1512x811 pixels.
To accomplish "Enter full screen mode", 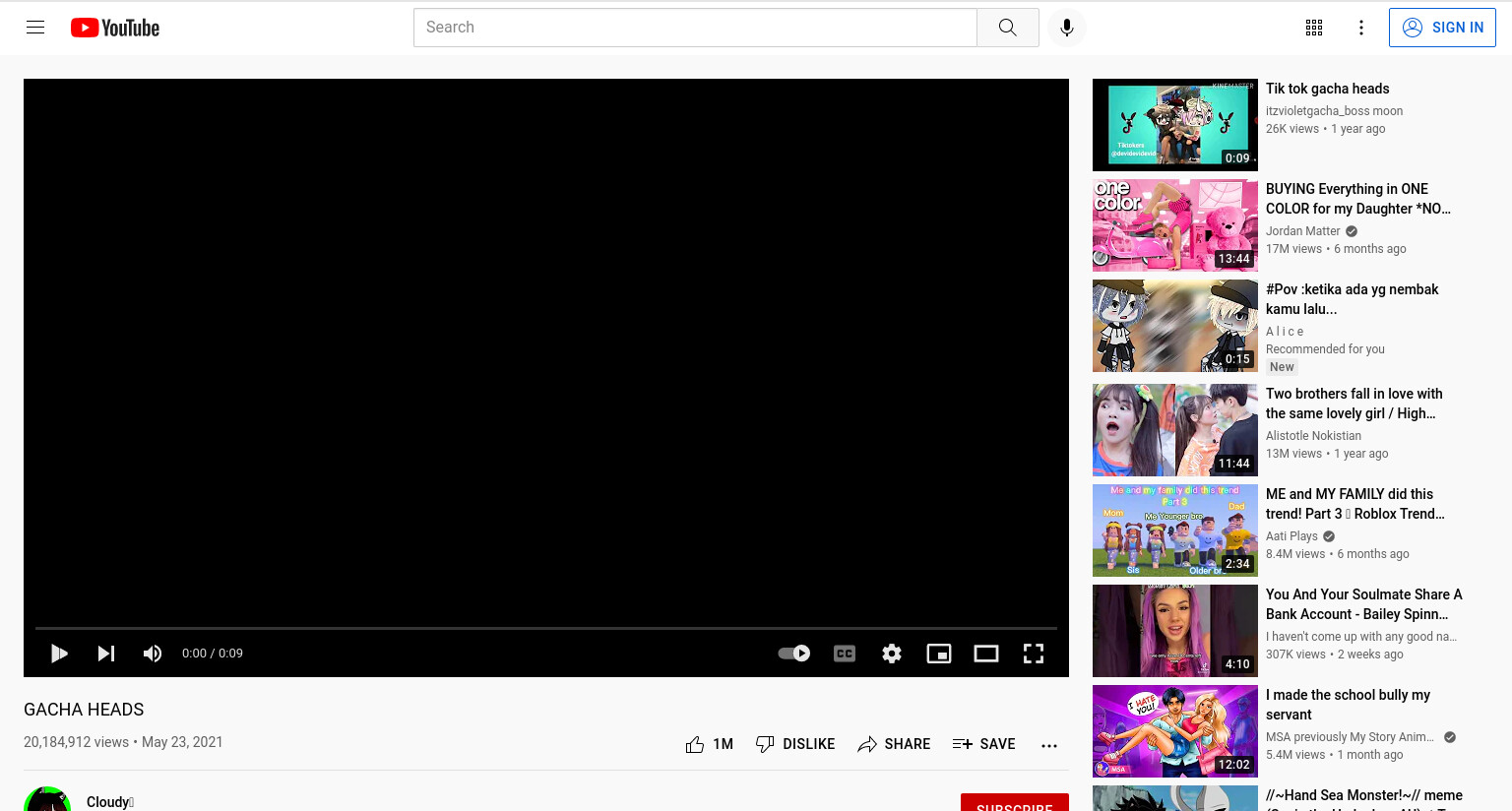I will [x=1034, y=654].
